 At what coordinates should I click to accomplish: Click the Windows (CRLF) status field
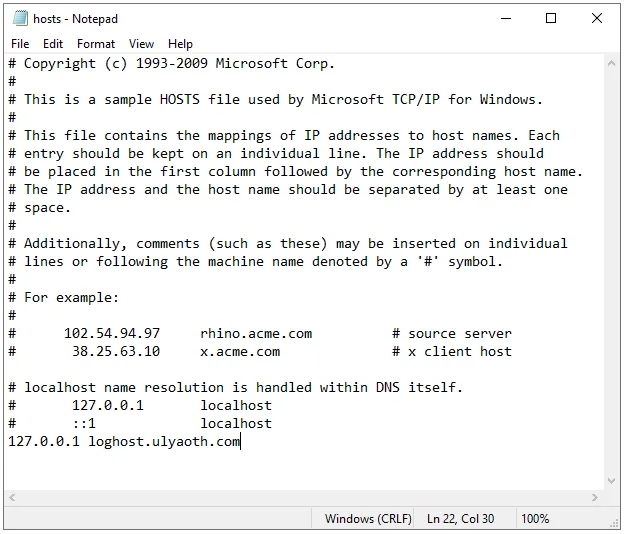(x=362, y=519)
